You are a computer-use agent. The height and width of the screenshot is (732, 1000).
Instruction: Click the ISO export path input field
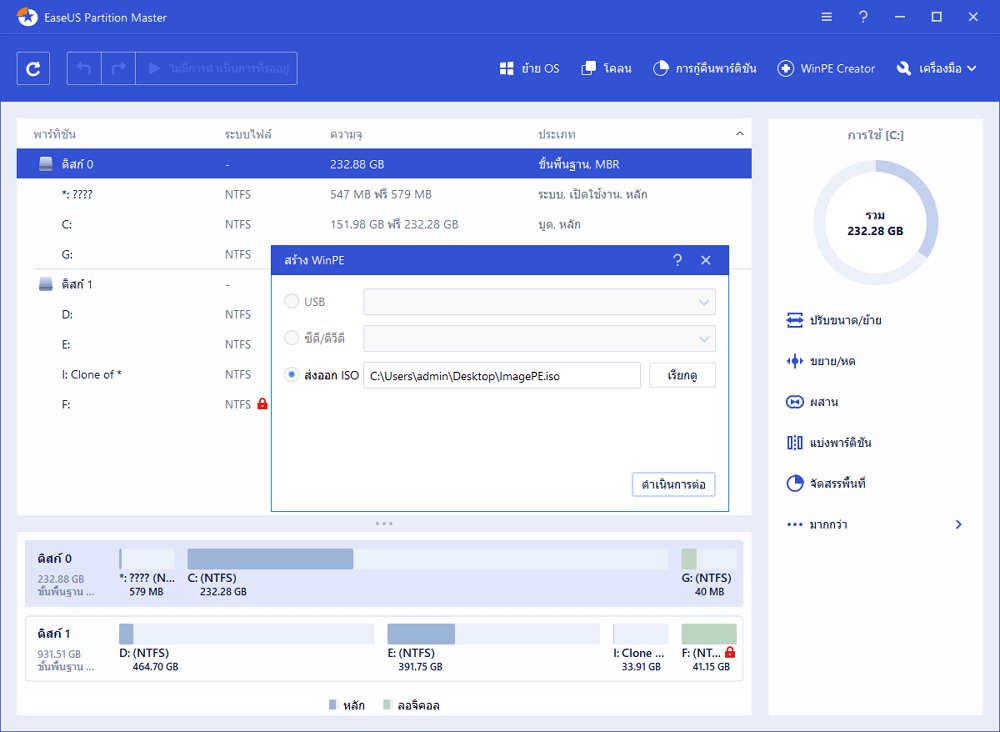click(x=502, y=376)
